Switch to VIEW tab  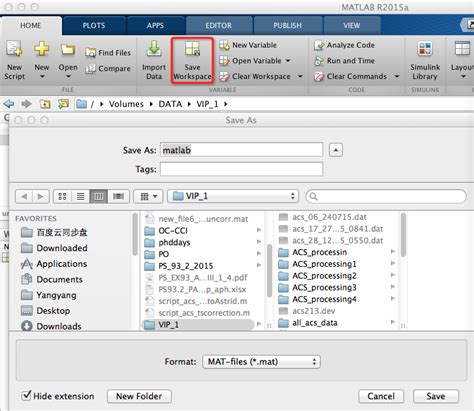coord(352,26)
